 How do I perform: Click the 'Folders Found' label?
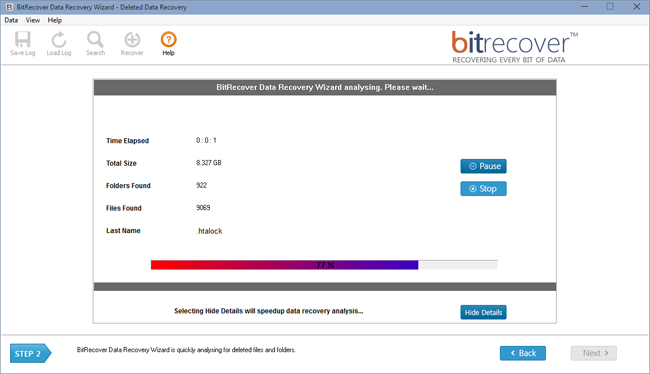128,185
